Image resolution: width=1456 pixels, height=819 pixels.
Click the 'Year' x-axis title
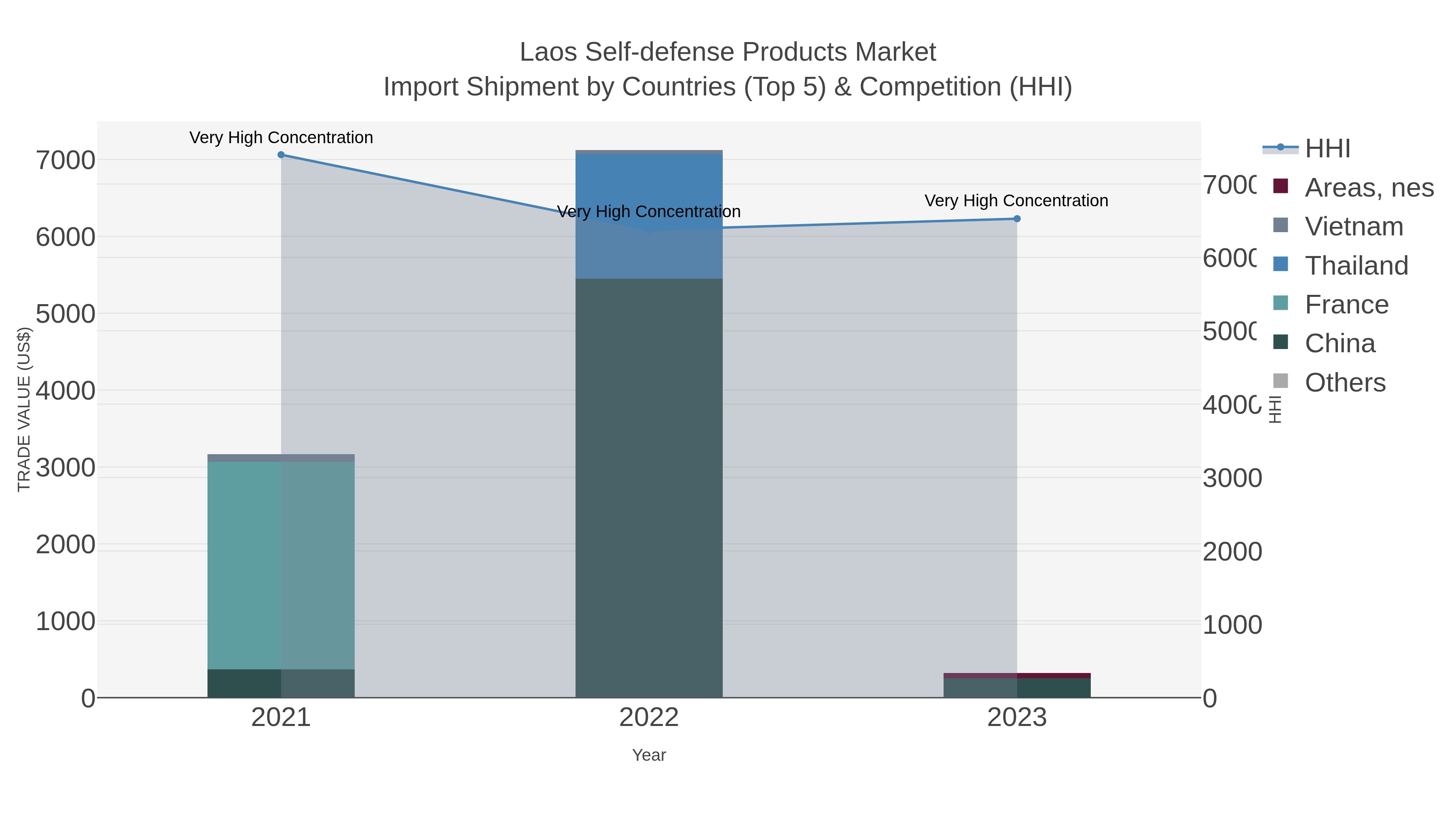click(649, 755)
